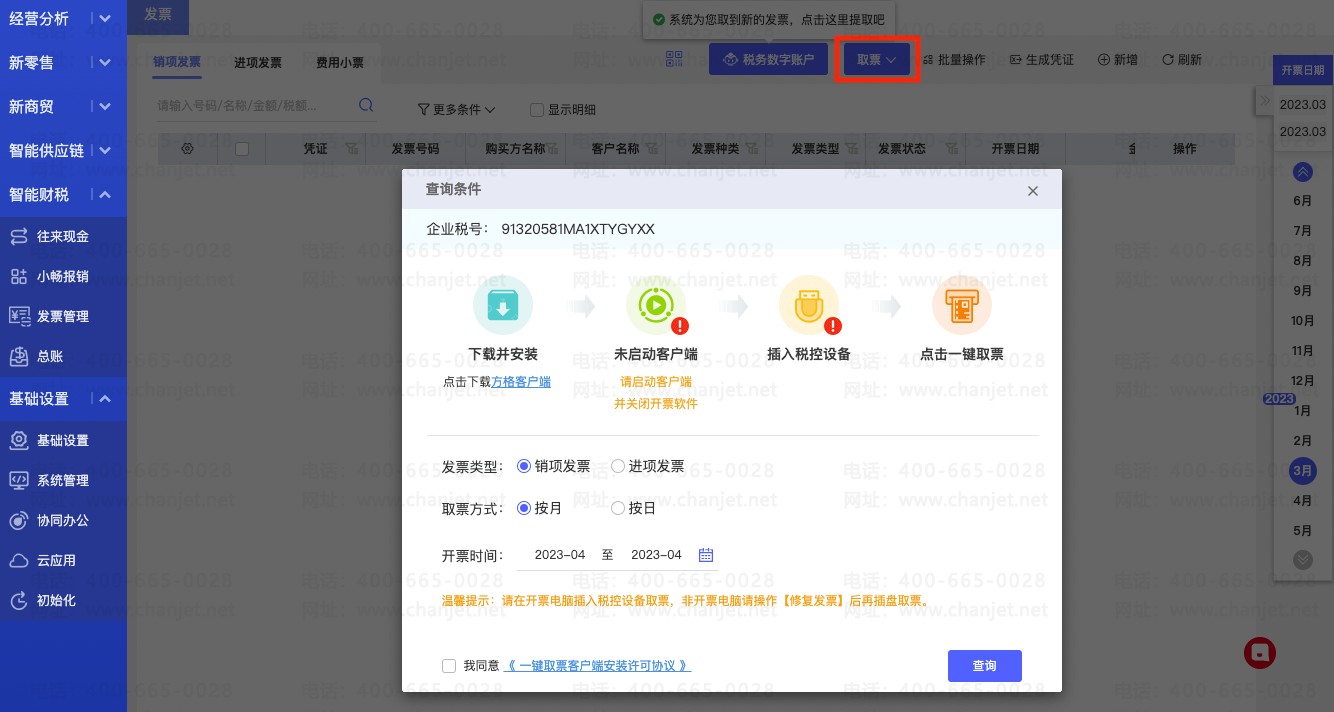Select the 进项发票 radio option

tap(618, 466)
